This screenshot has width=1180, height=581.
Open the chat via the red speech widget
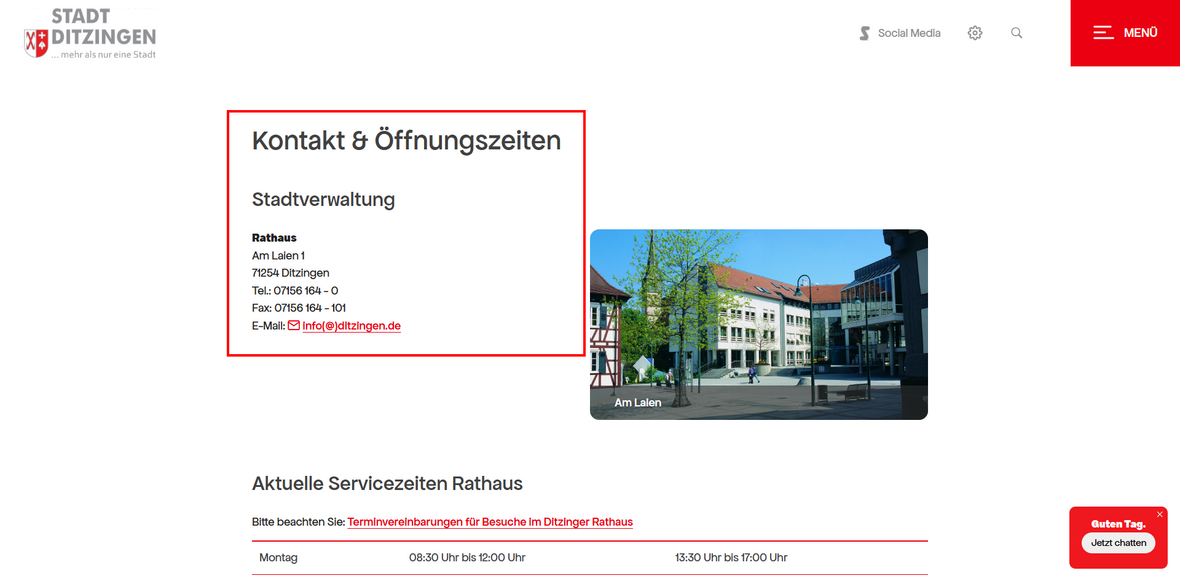pyautogui.click(x=1118, y=543)
